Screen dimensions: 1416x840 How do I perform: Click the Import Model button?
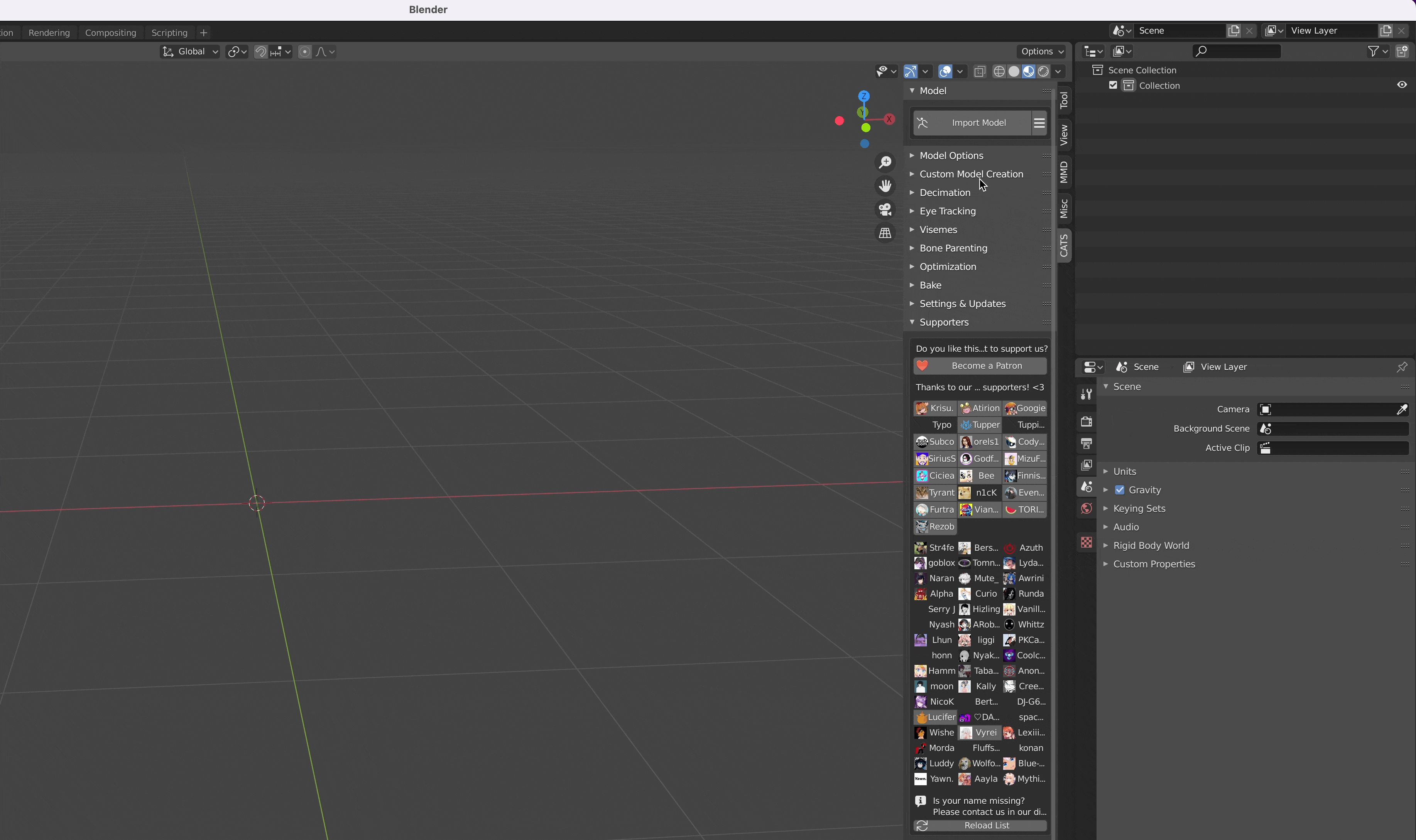(x=978, y=122)
